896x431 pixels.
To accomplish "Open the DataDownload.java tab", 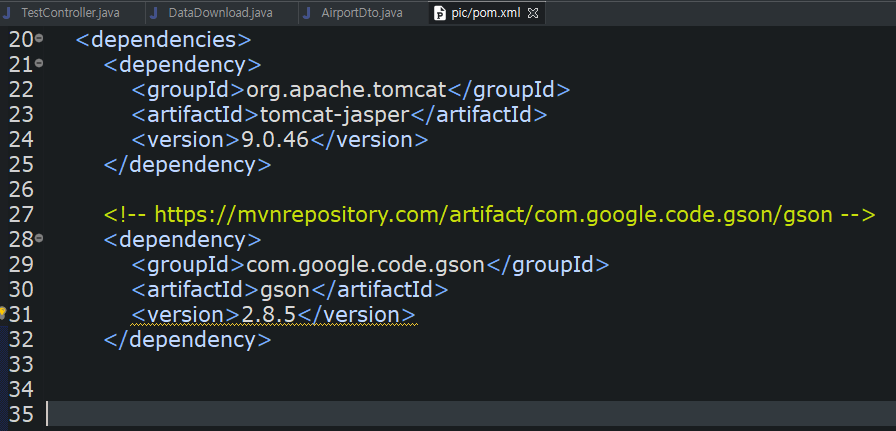I will click(221, 13).
